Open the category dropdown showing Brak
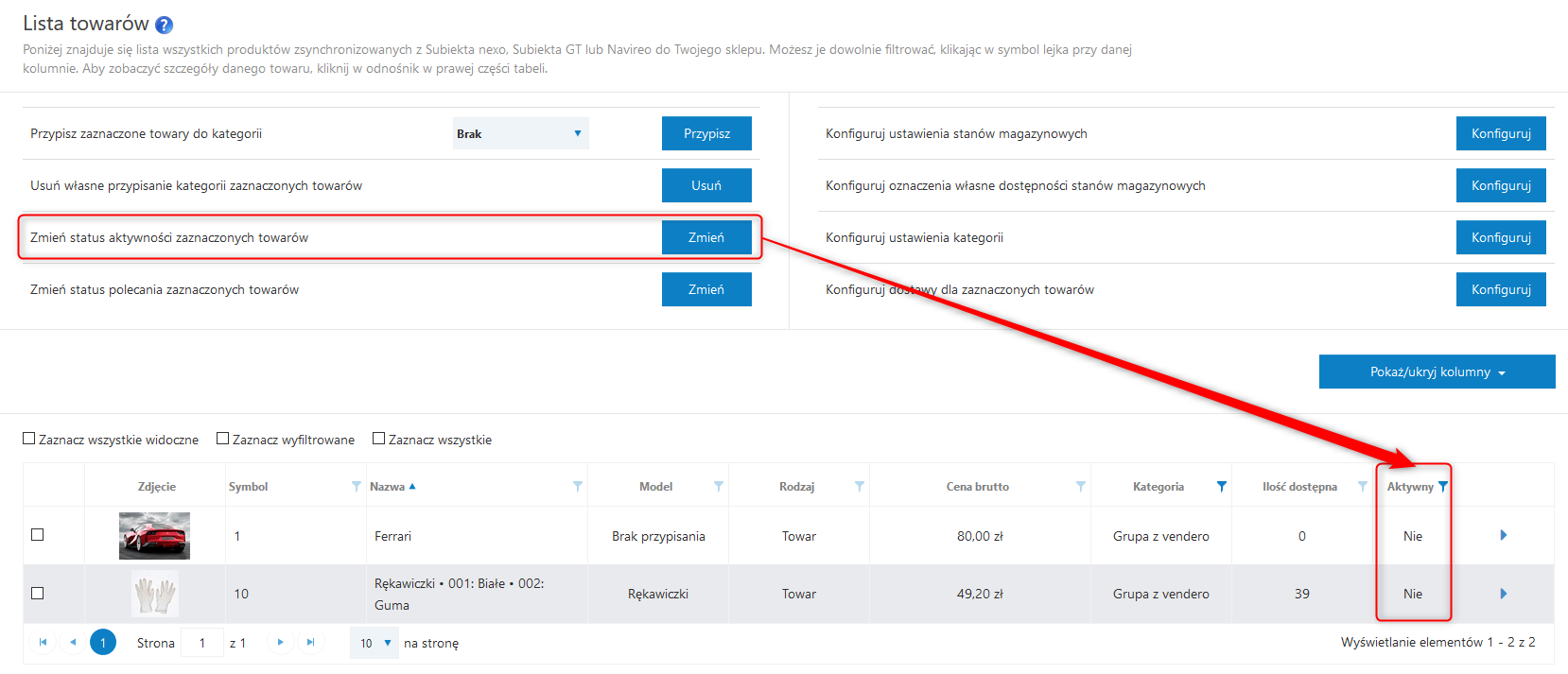 tap(520, 133)
